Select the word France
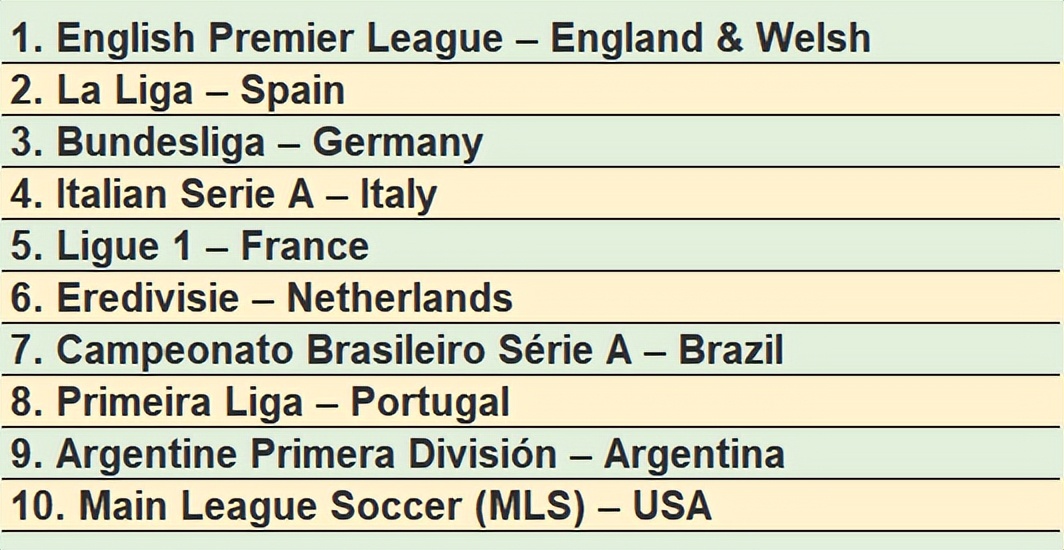This screenshot has height=550, width=1064. pyautogui.click(x=304, y=247)
